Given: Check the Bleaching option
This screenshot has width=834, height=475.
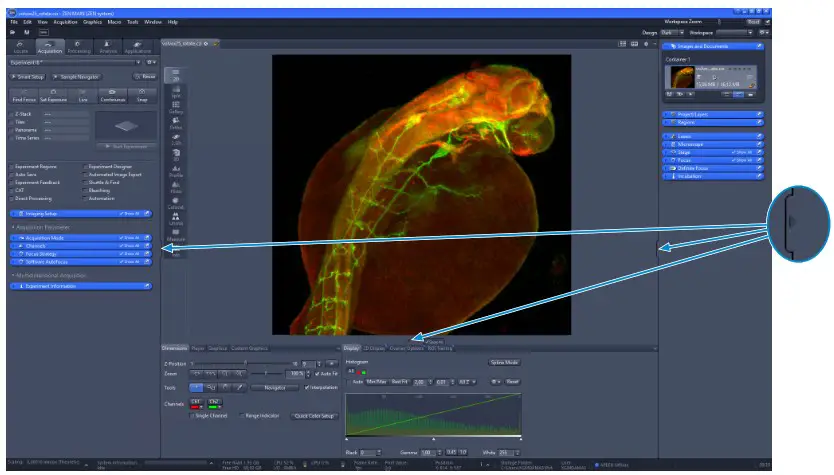Looking at the screenshot, I should [x=85, y=190].
